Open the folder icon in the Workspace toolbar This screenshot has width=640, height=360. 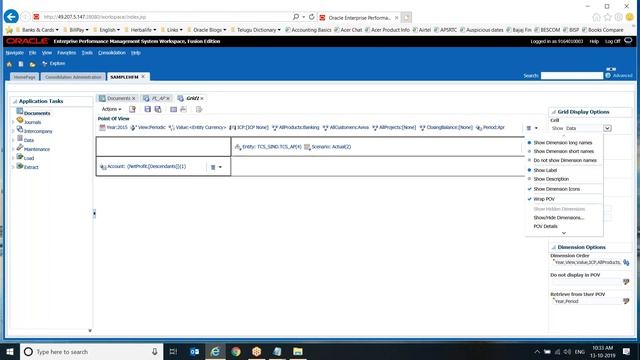33,64
